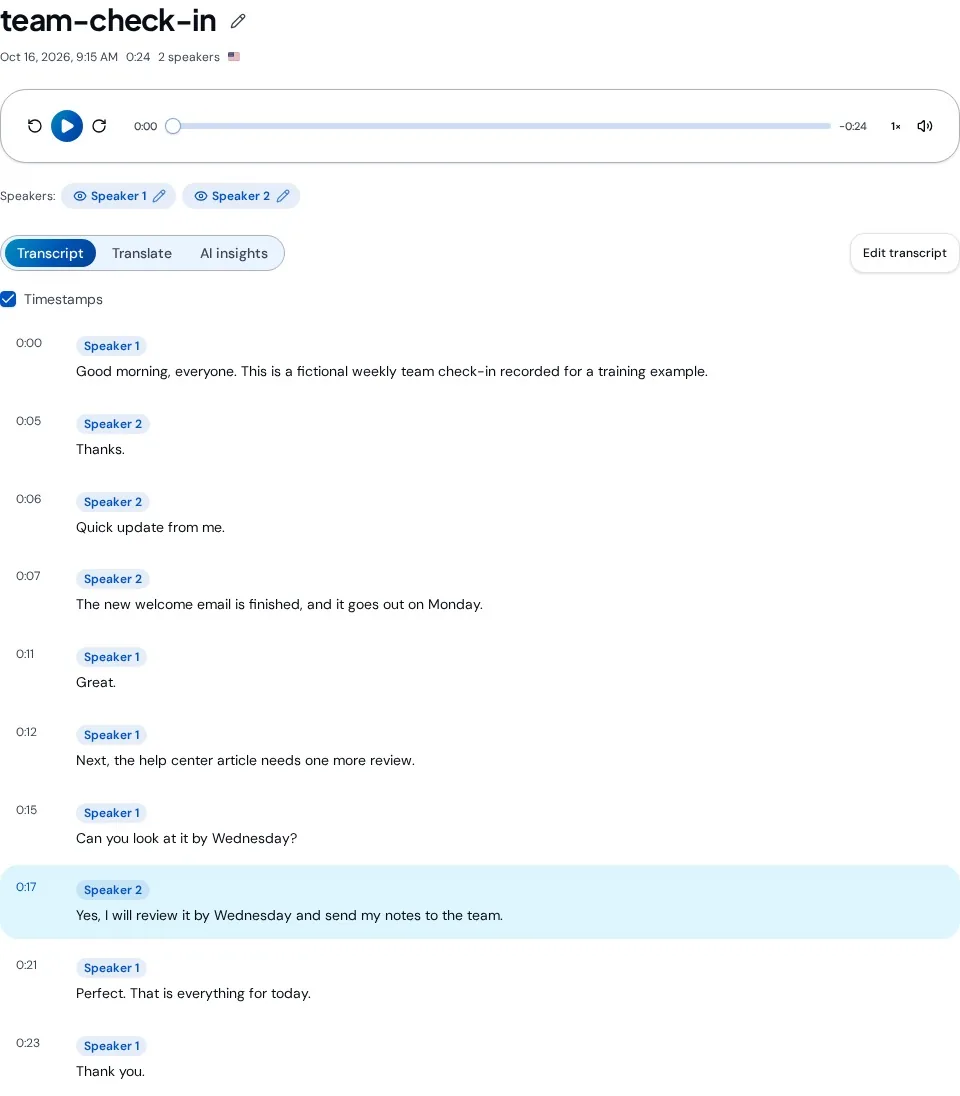The image size is (960, 1096).
Task: Click the Edit transcript button
Action: [x=904, y=253]
